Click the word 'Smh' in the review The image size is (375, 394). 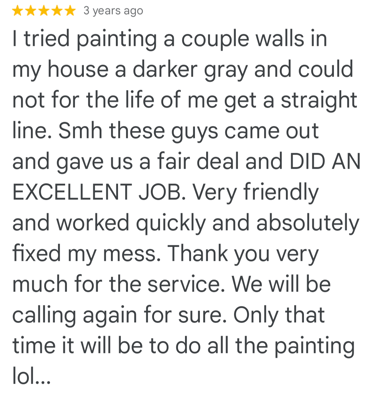[80, 131]
